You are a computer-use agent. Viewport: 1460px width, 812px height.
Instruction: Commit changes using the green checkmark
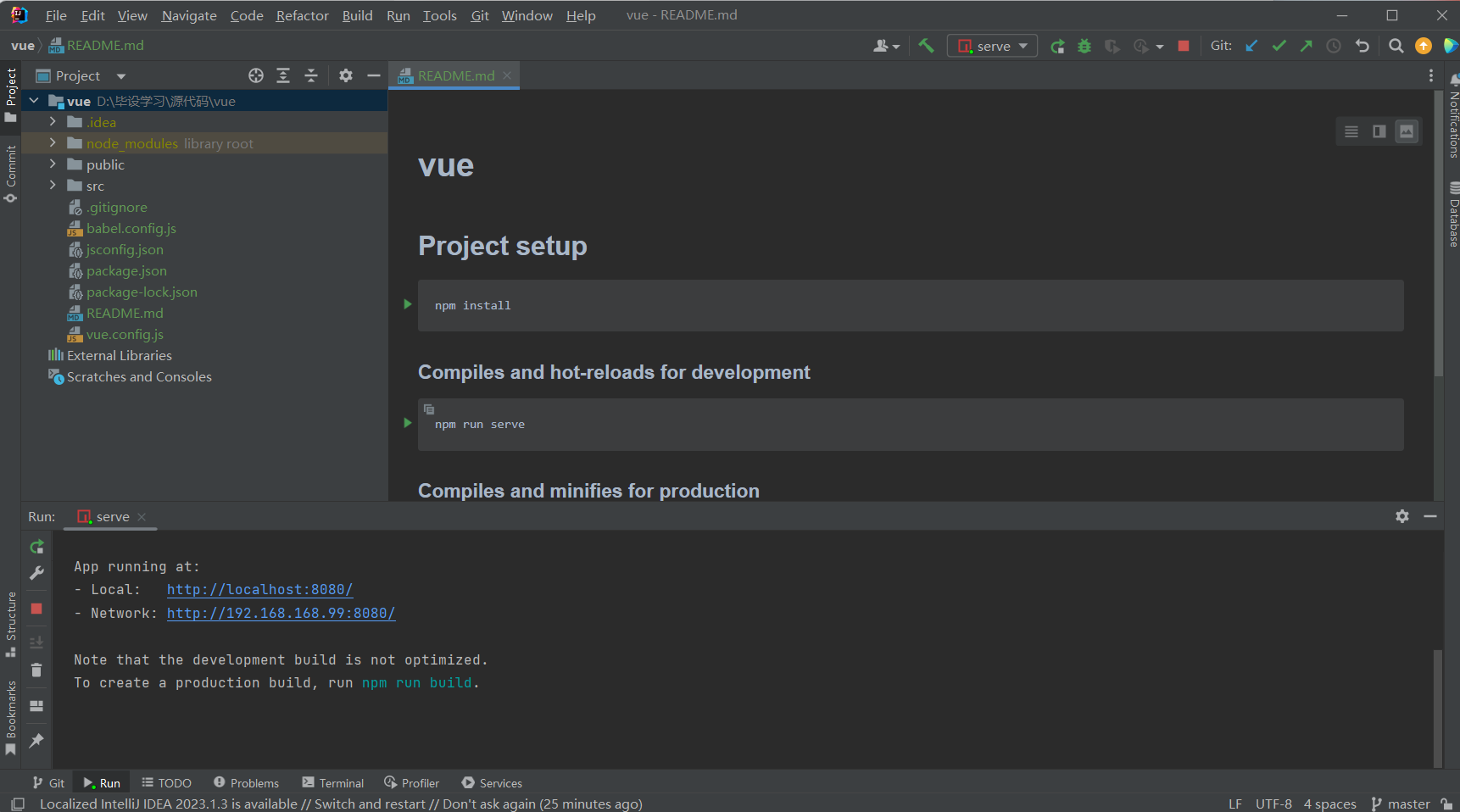[1279, 45]
